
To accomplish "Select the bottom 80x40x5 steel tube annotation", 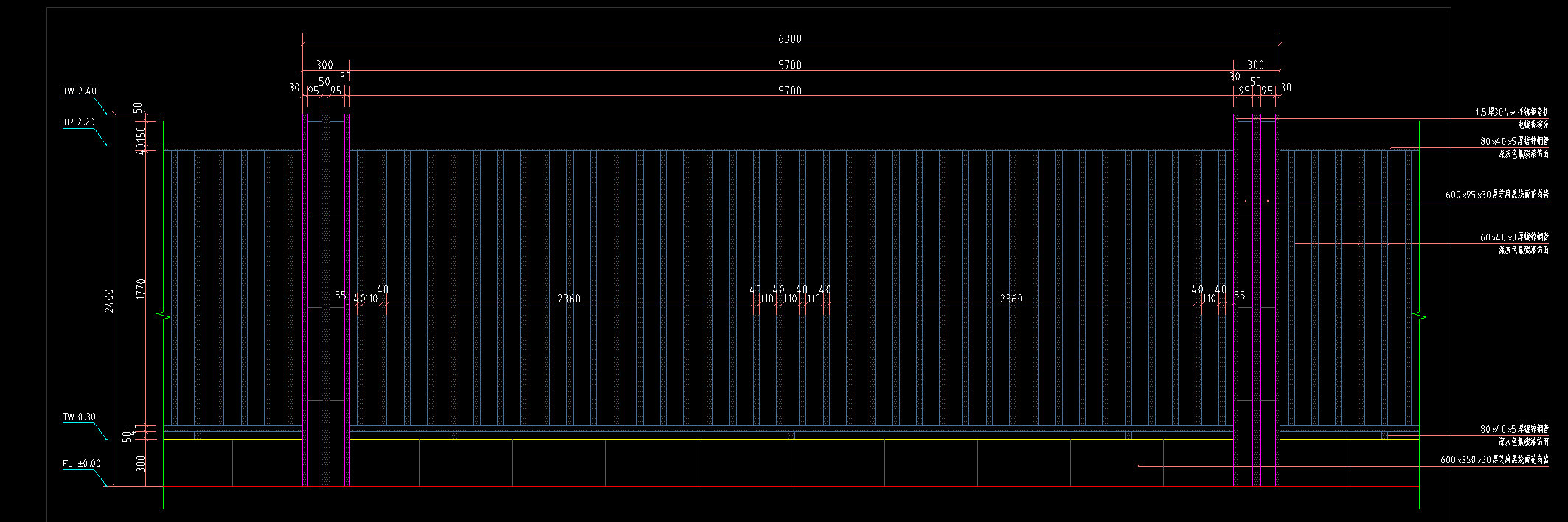I will [1513, 429].
